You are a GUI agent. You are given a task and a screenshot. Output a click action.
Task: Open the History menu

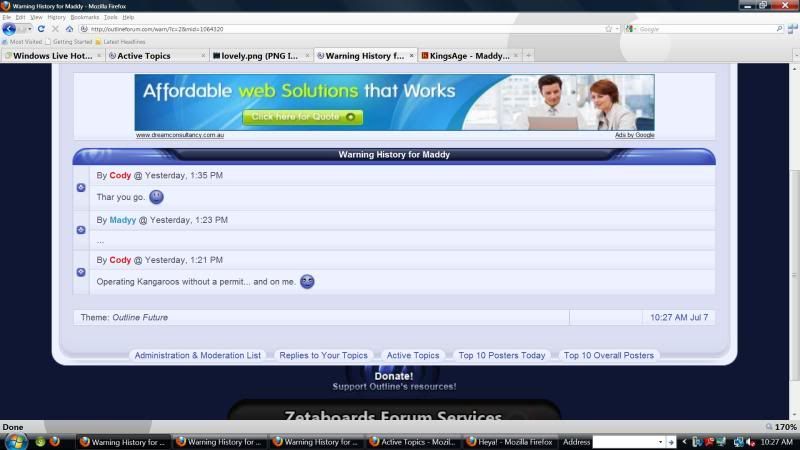click(x=56, y=17)
